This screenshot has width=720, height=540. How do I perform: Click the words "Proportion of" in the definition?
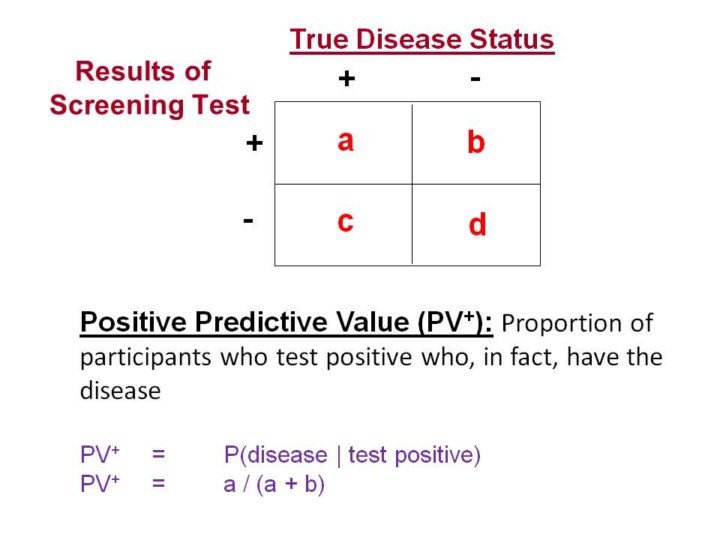(577, 324)
